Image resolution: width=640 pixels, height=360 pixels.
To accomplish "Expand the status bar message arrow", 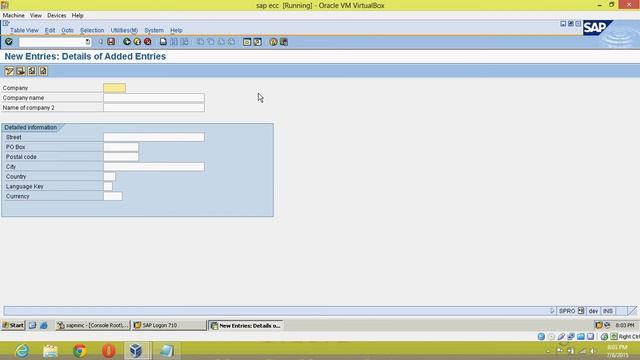I will (552, 311).
